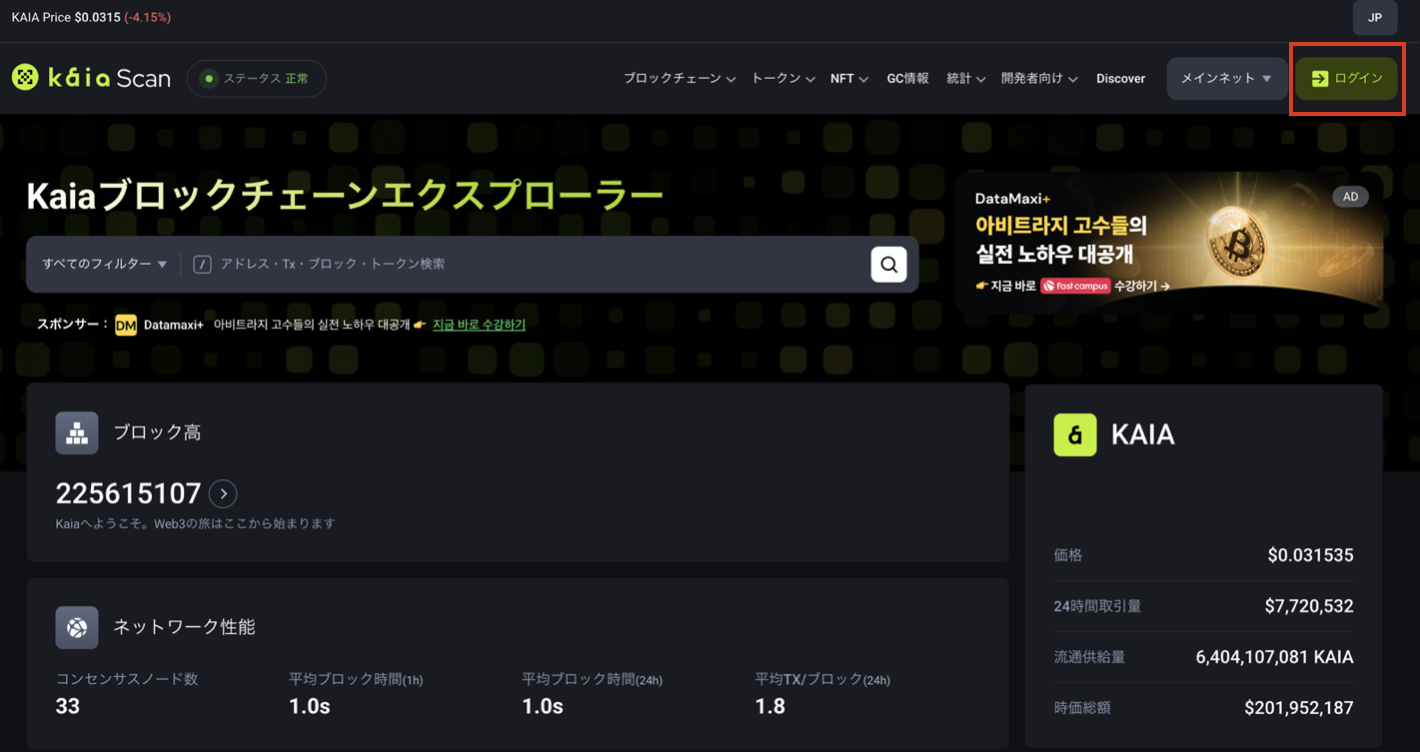Click the Kaiaへようこそ welcome text
This screenshot has height=752, width=1420.
pyautogui.click(x=195, y=523)
